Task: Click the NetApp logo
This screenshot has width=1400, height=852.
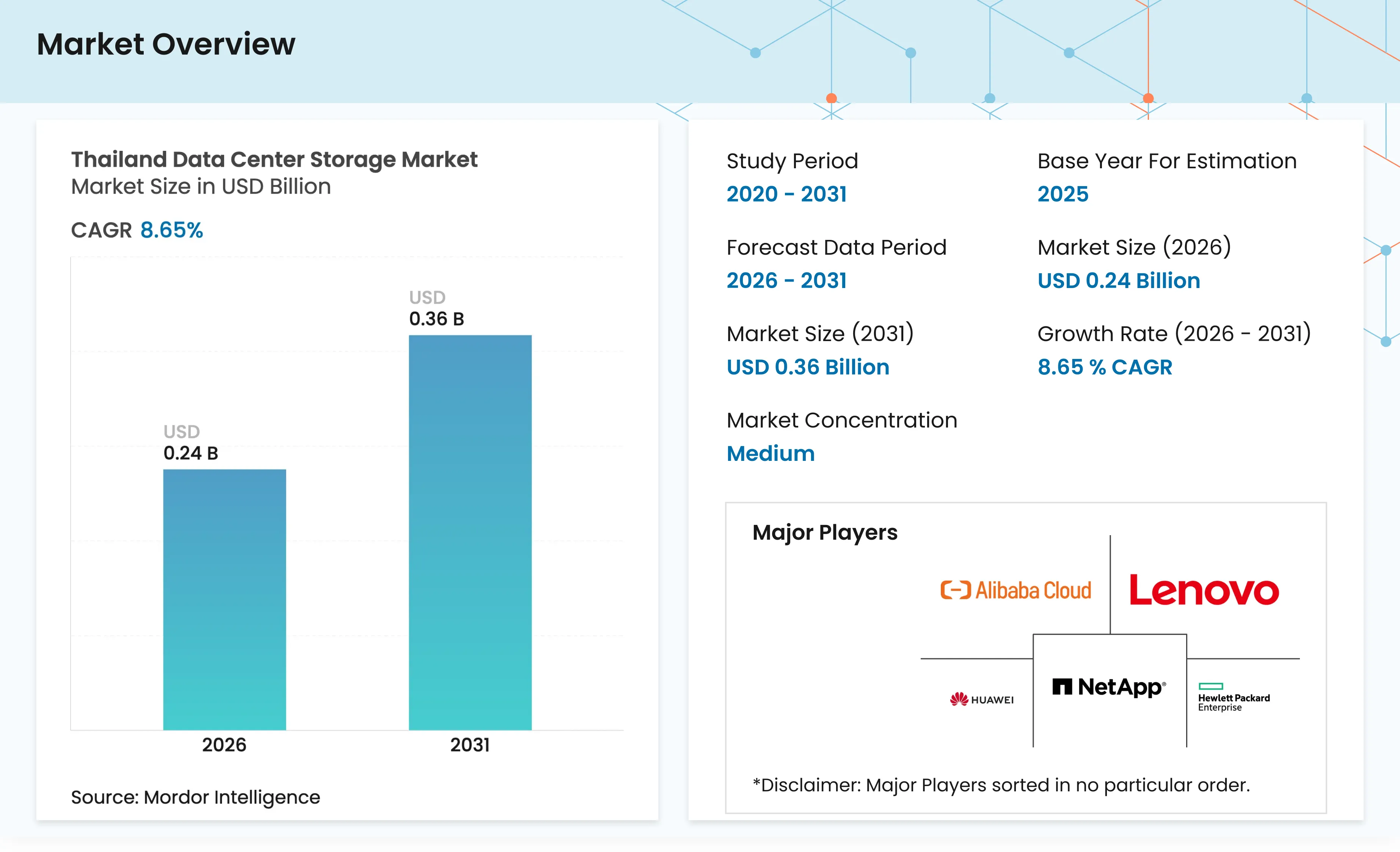Action: click(1109, 687)
